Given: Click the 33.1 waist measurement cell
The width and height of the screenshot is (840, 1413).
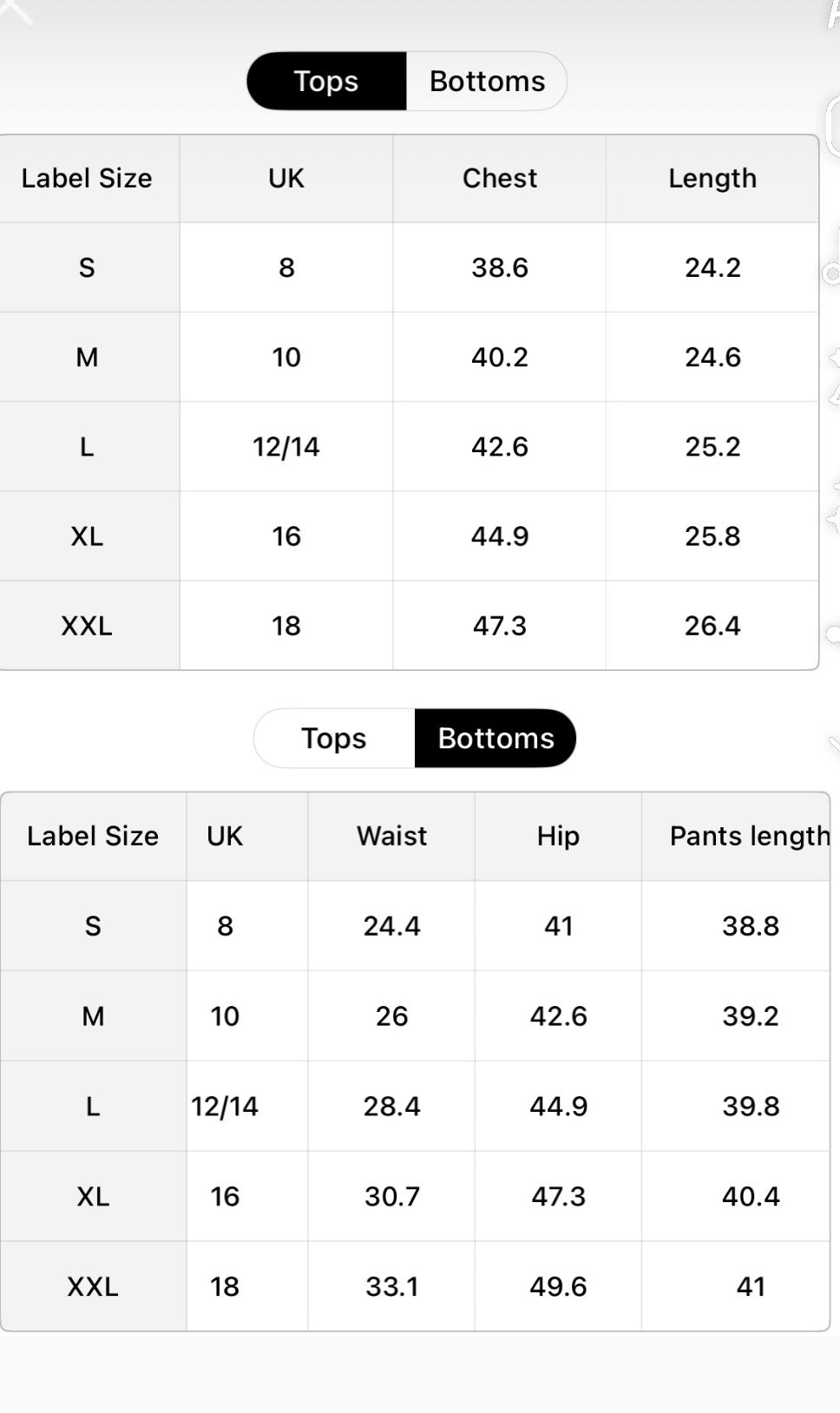Looking at the screenshot, I should coord(391,1286).
